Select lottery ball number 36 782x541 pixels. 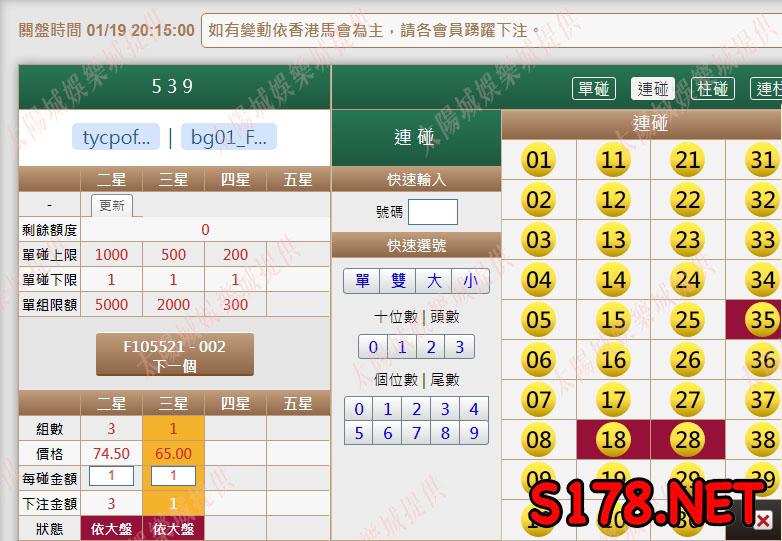[763, 360]
